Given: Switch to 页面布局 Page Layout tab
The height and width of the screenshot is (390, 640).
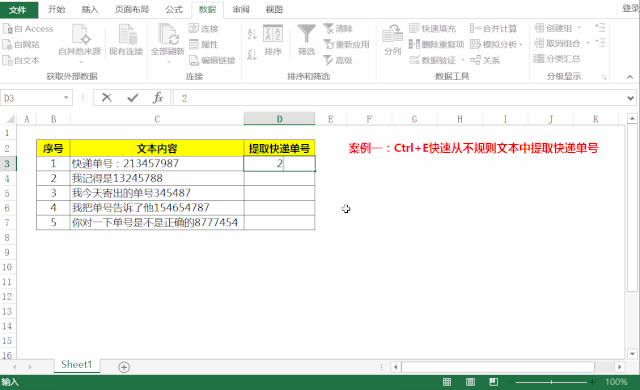Looking at the screenshot, I should pos(132,9).
